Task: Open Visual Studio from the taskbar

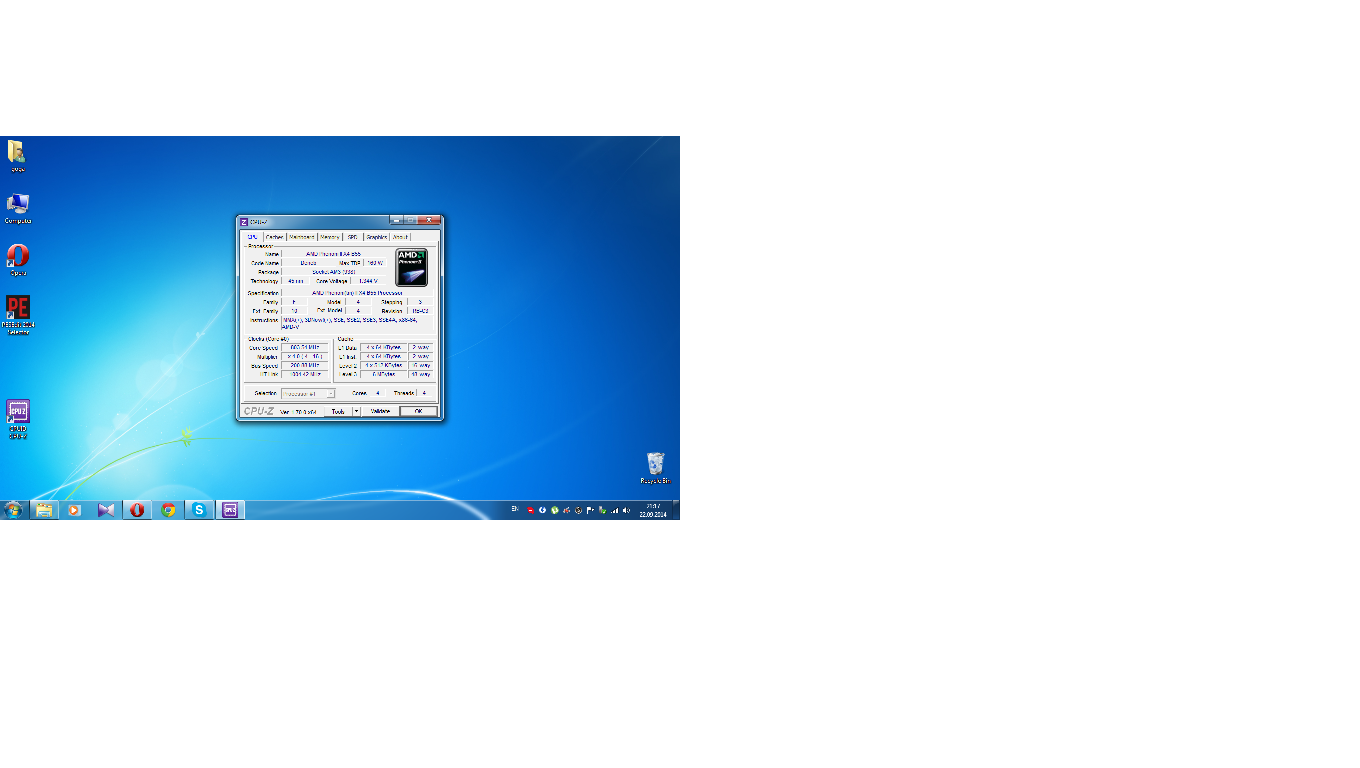Action: click(x=106, y=510)
